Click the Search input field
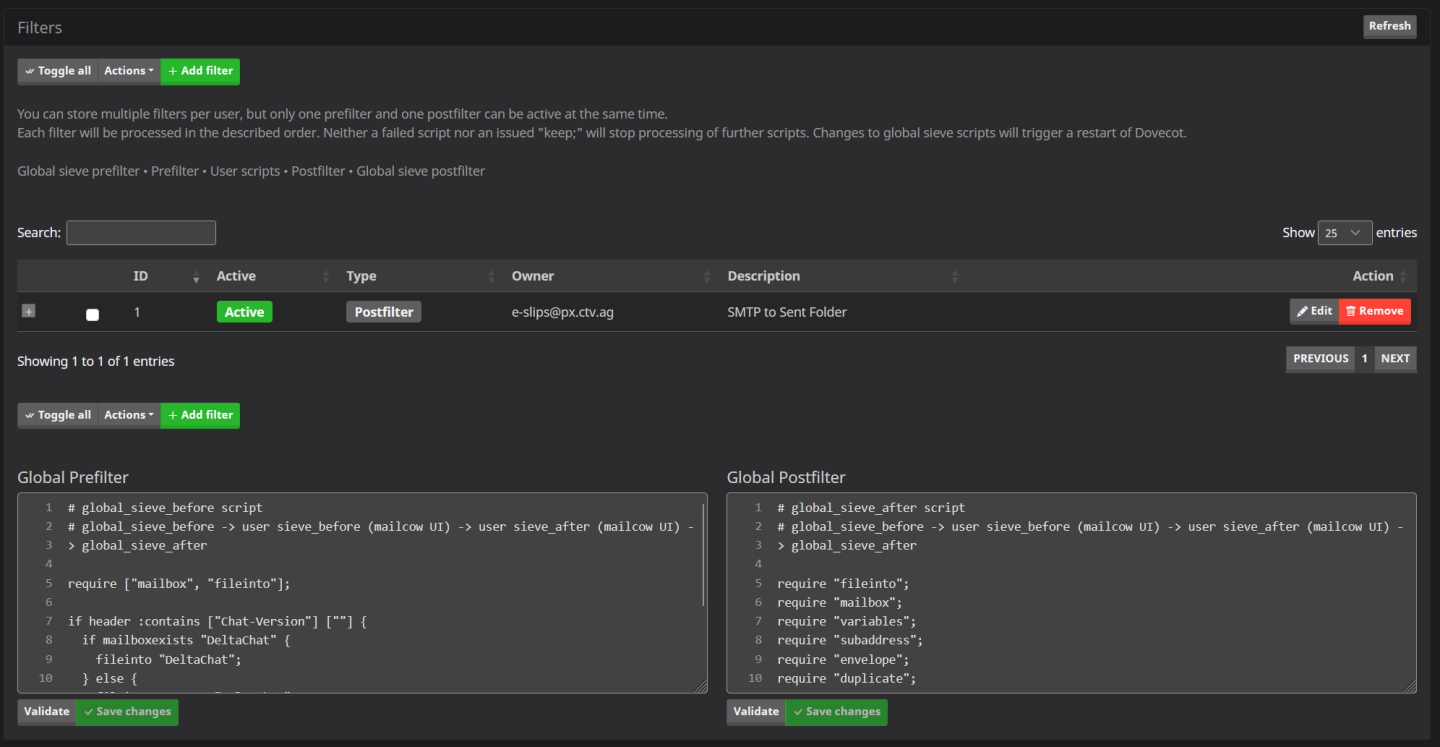The width and height of the screenshot is (1440, 747). coord(141,233)
